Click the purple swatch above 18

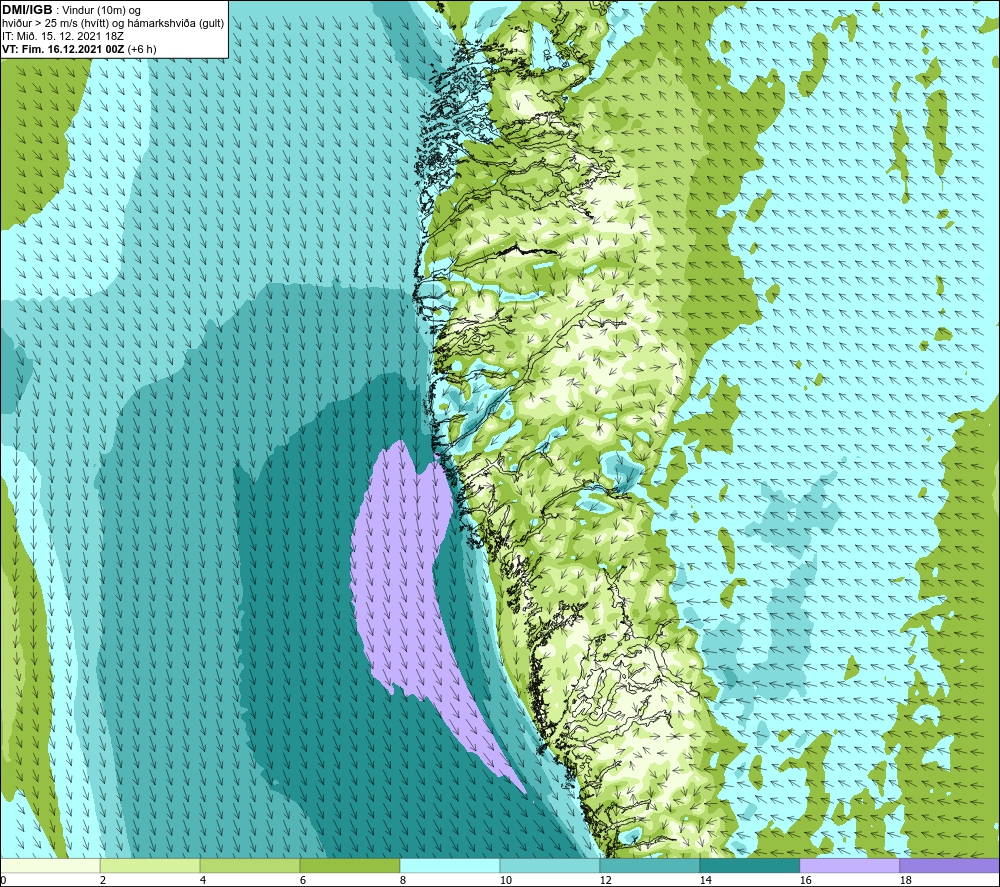pos(949,865)
